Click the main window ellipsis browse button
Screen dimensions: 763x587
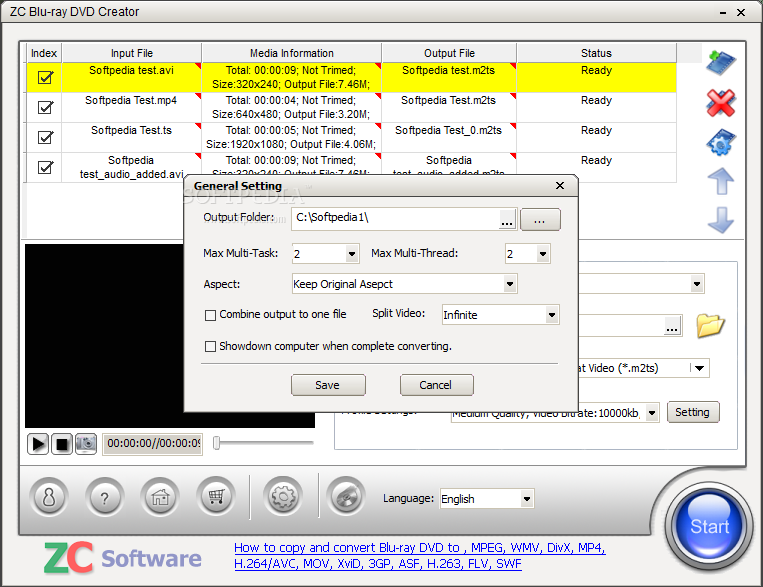(x=672, y=326)
